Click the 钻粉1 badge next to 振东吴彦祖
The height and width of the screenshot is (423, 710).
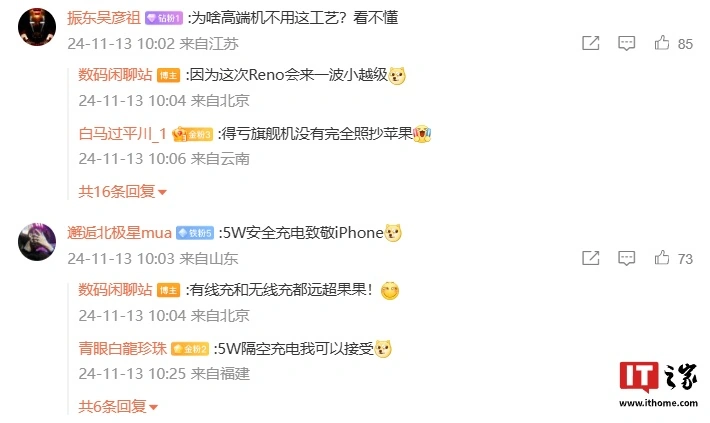click(x=164, y=18)
